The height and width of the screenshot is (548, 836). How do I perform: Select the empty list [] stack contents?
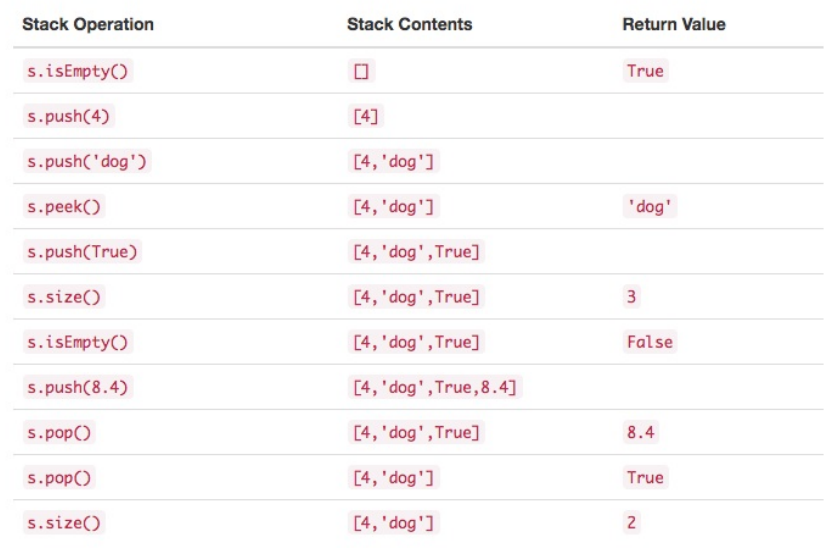pos(361,71)
